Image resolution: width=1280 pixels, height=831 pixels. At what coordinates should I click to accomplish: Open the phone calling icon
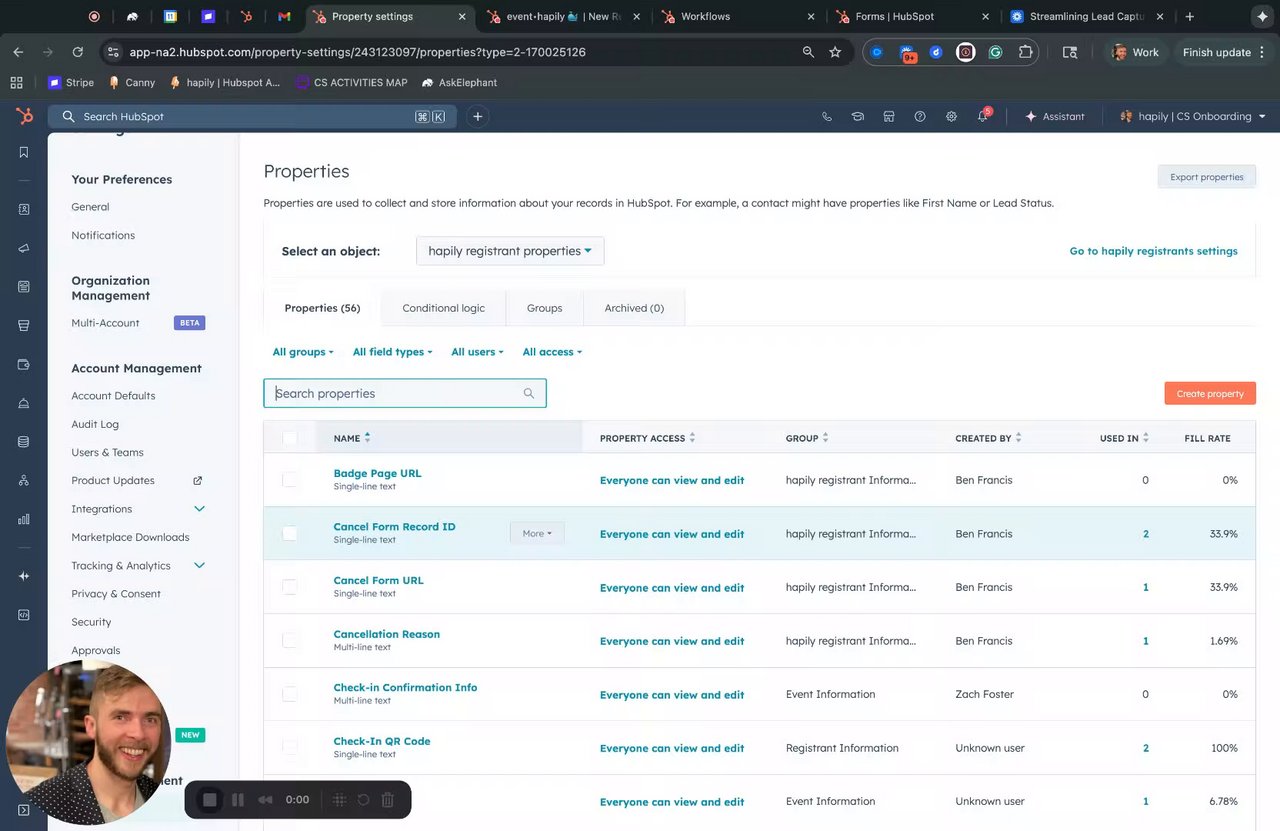[827, 116]
